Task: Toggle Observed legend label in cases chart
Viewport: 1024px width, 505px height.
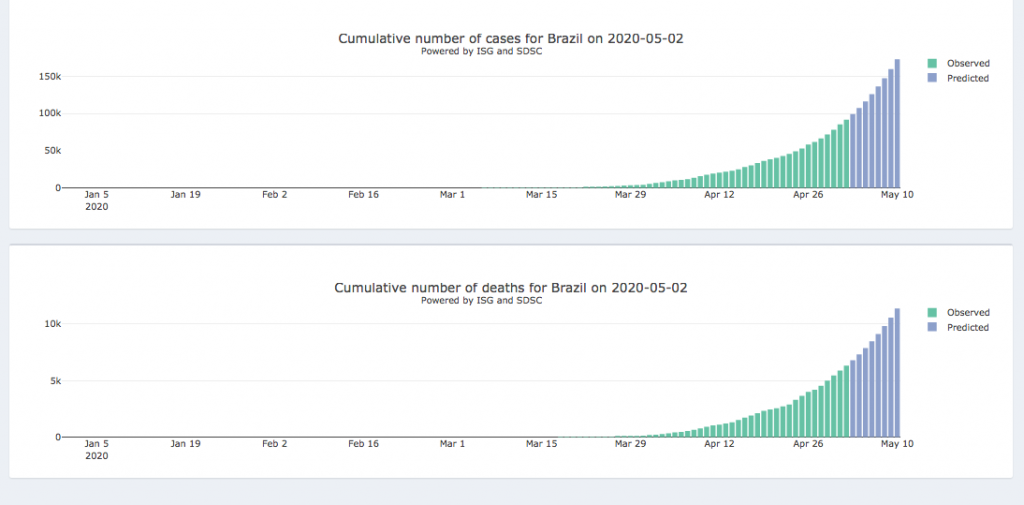Action: (968, 63)
